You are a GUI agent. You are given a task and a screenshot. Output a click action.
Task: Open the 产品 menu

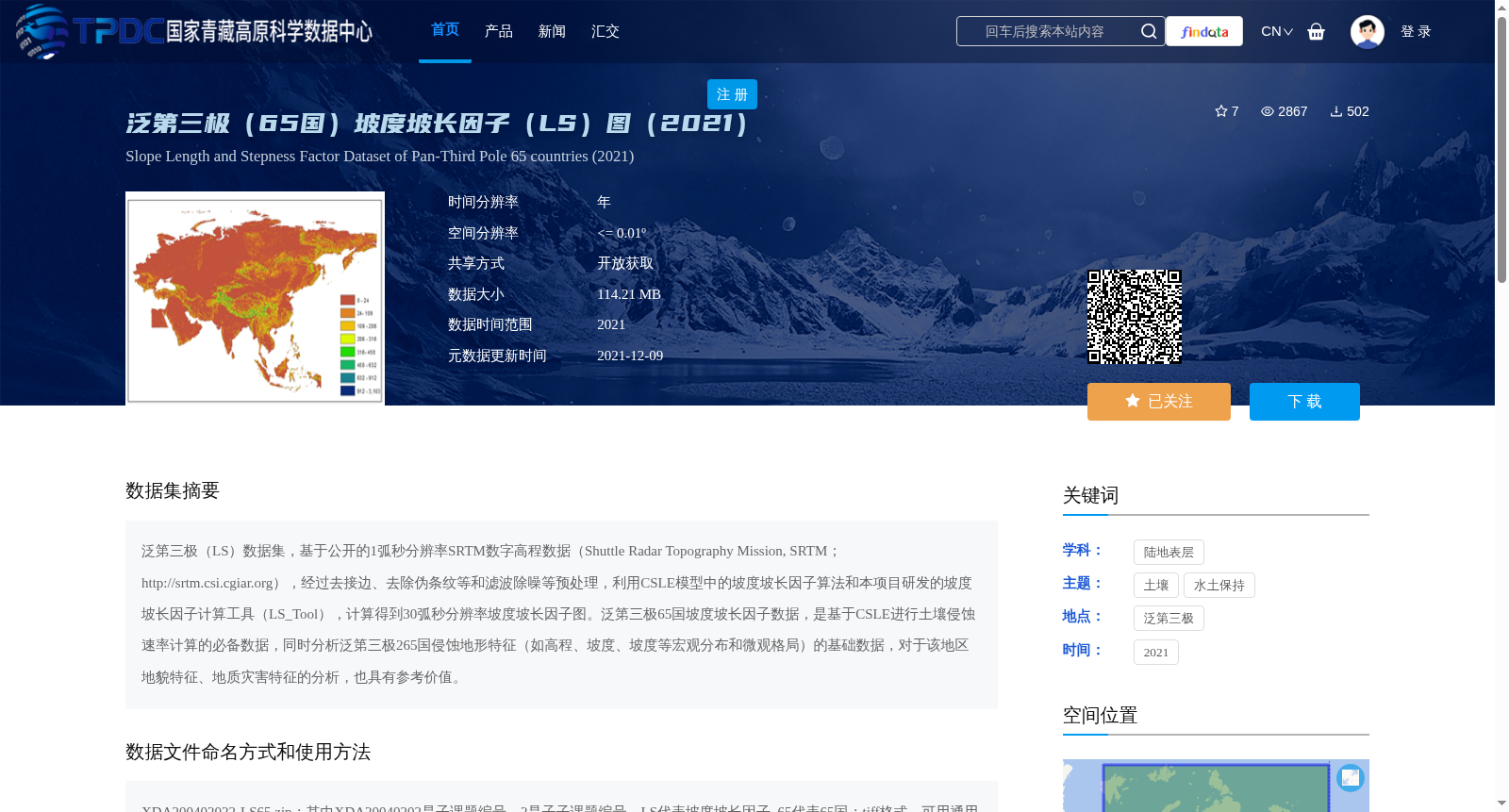click(499, 31)
